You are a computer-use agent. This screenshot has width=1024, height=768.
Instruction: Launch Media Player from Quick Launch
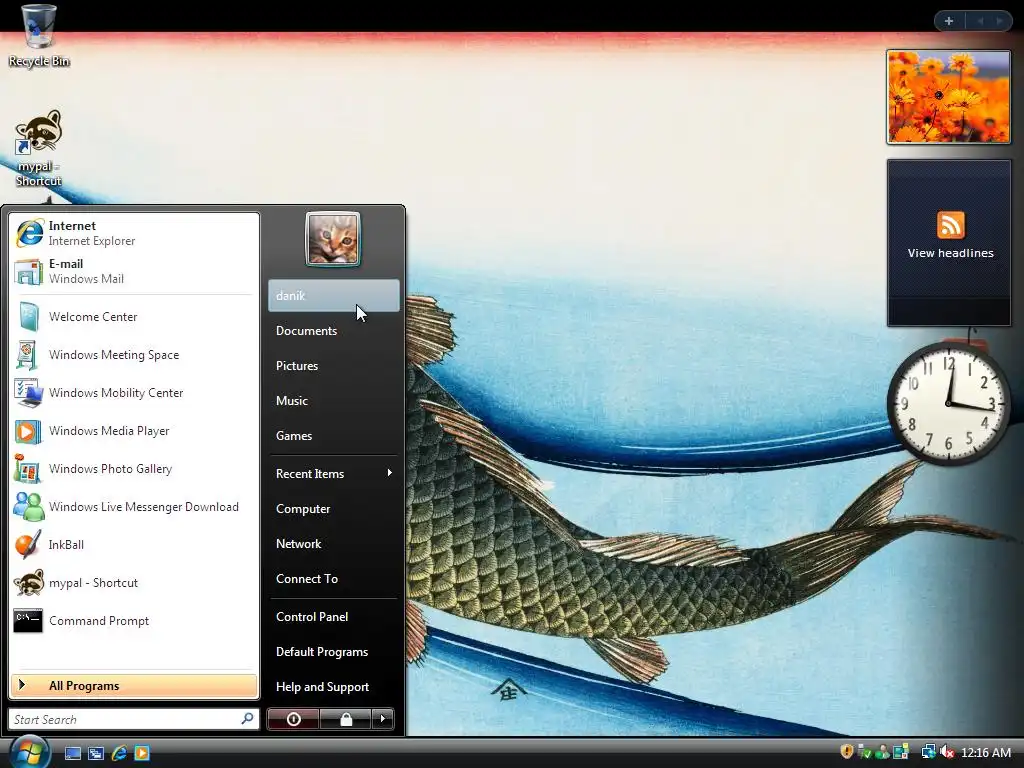142,754
